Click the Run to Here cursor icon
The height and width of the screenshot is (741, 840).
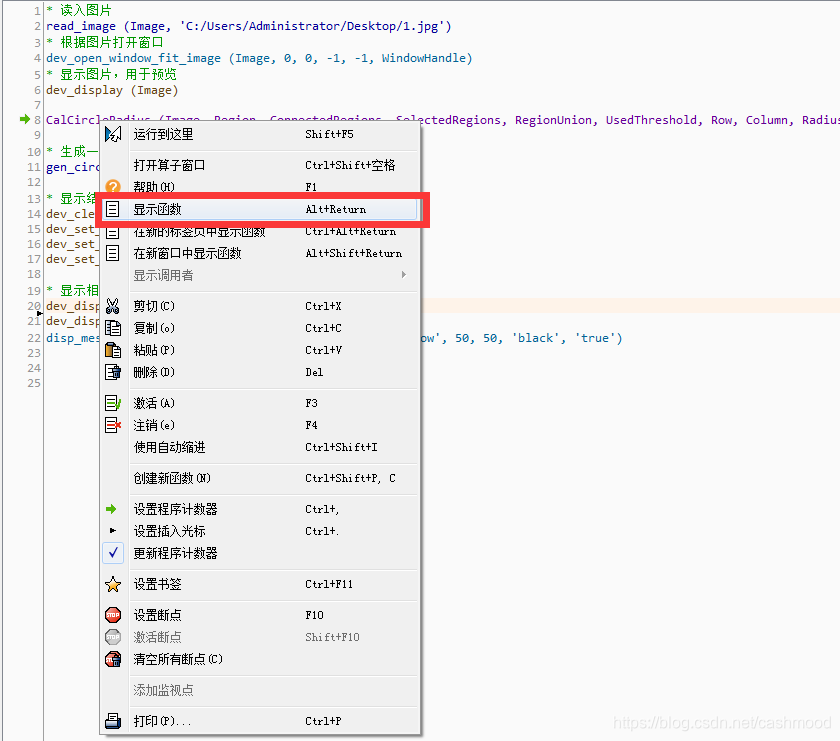[112, 134]
